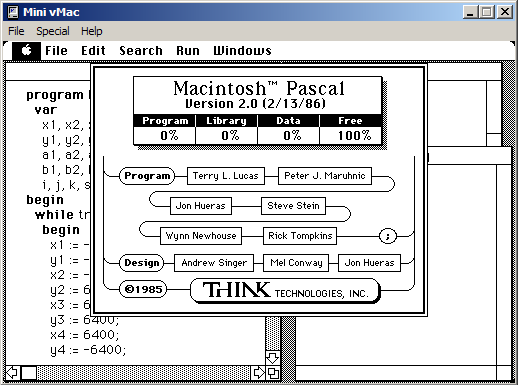Open the Edit menu

pyautogui.click(x=93, y=51)
